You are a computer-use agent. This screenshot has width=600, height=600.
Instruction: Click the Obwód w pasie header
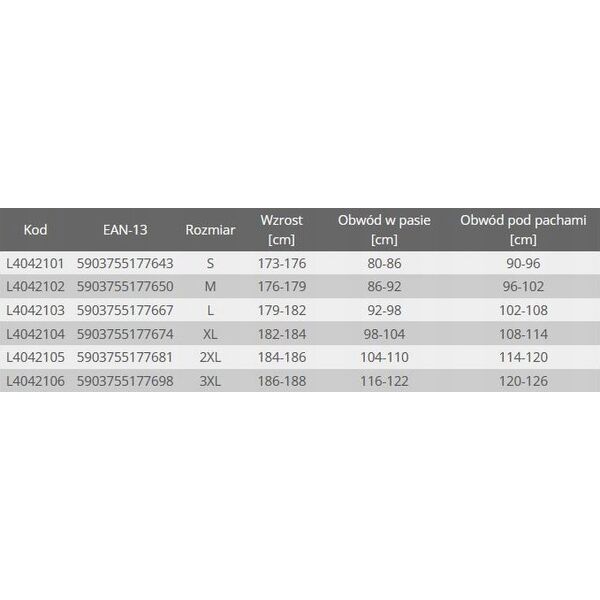[x=384, y=230]
